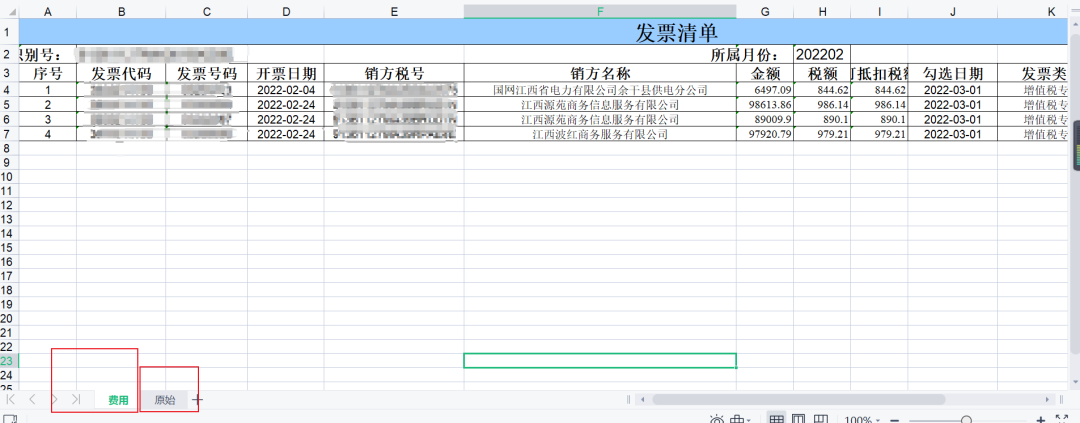Select column C header

pos(207,12)
